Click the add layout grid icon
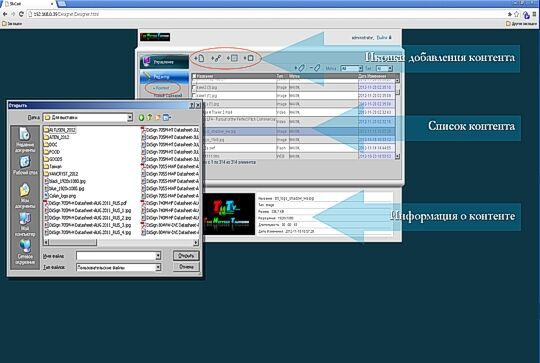The width and height of the screenshot is (540, 363). point(232,58)
